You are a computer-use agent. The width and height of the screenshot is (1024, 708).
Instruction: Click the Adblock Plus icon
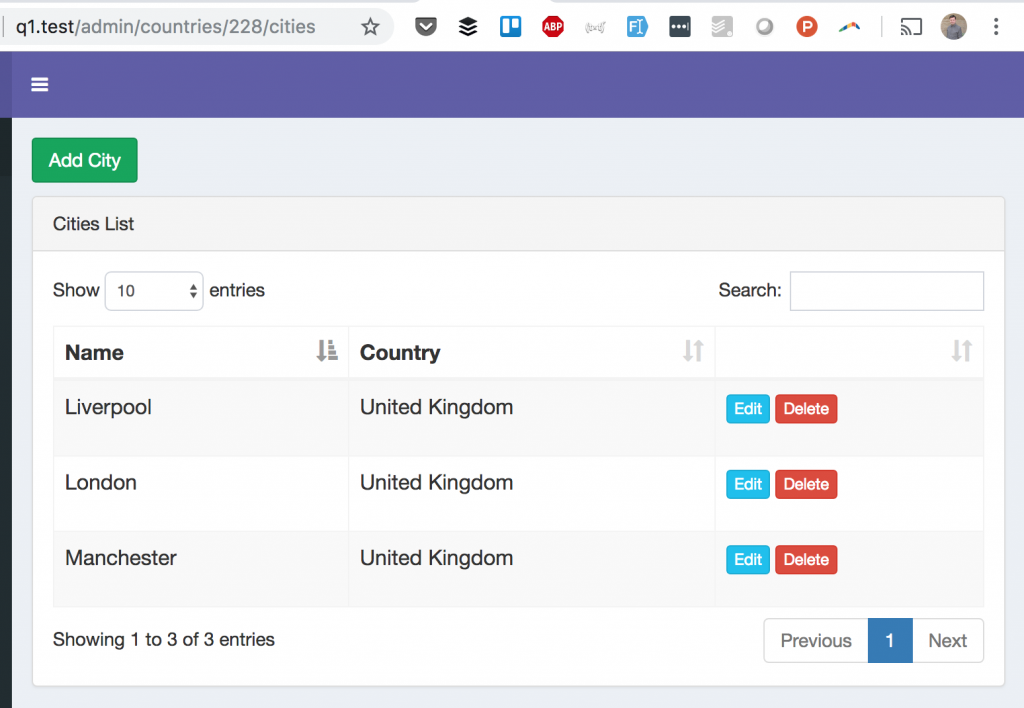[552, 26]
